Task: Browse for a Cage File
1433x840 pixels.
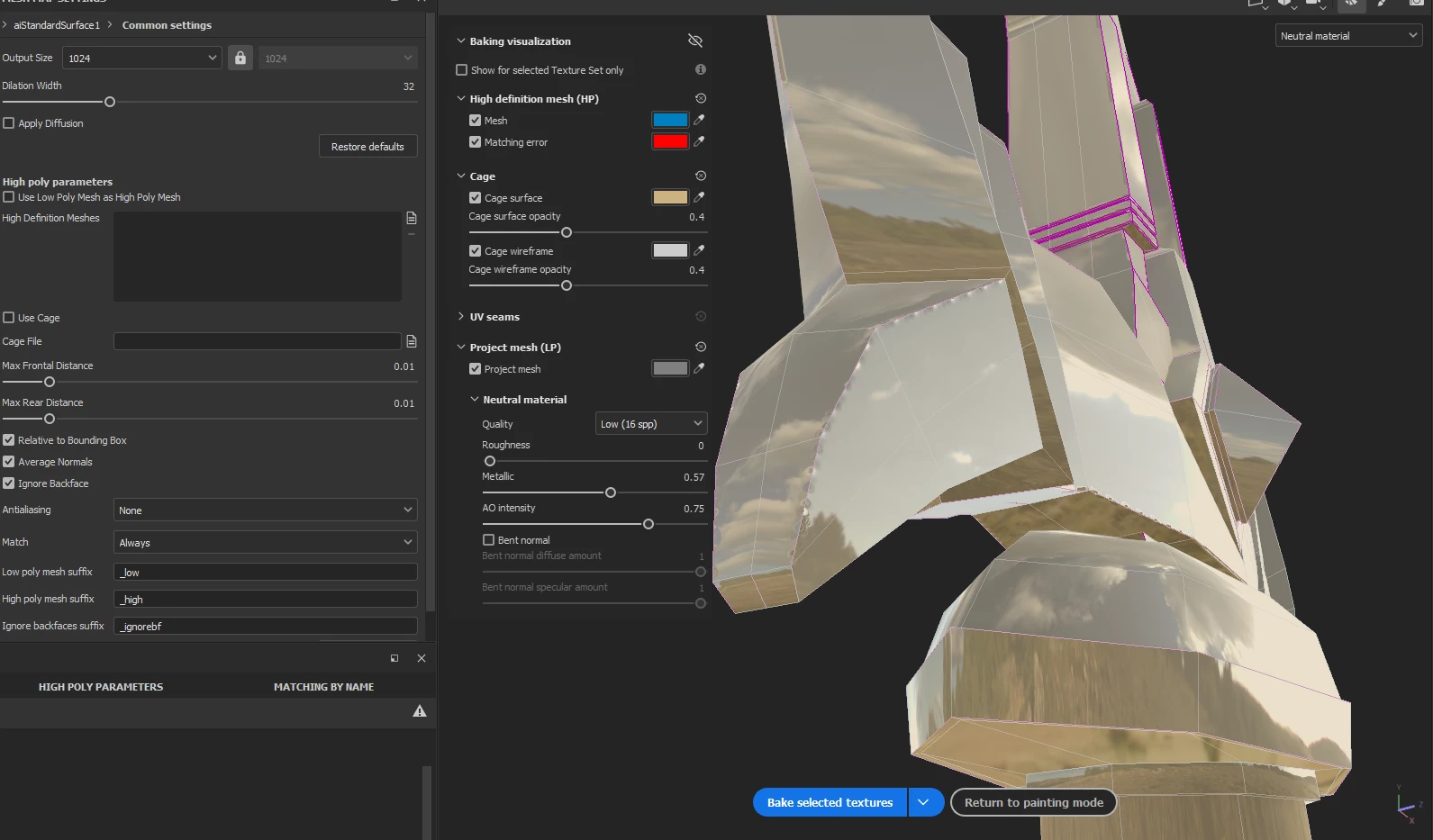Action: click(x=412, y=341)
